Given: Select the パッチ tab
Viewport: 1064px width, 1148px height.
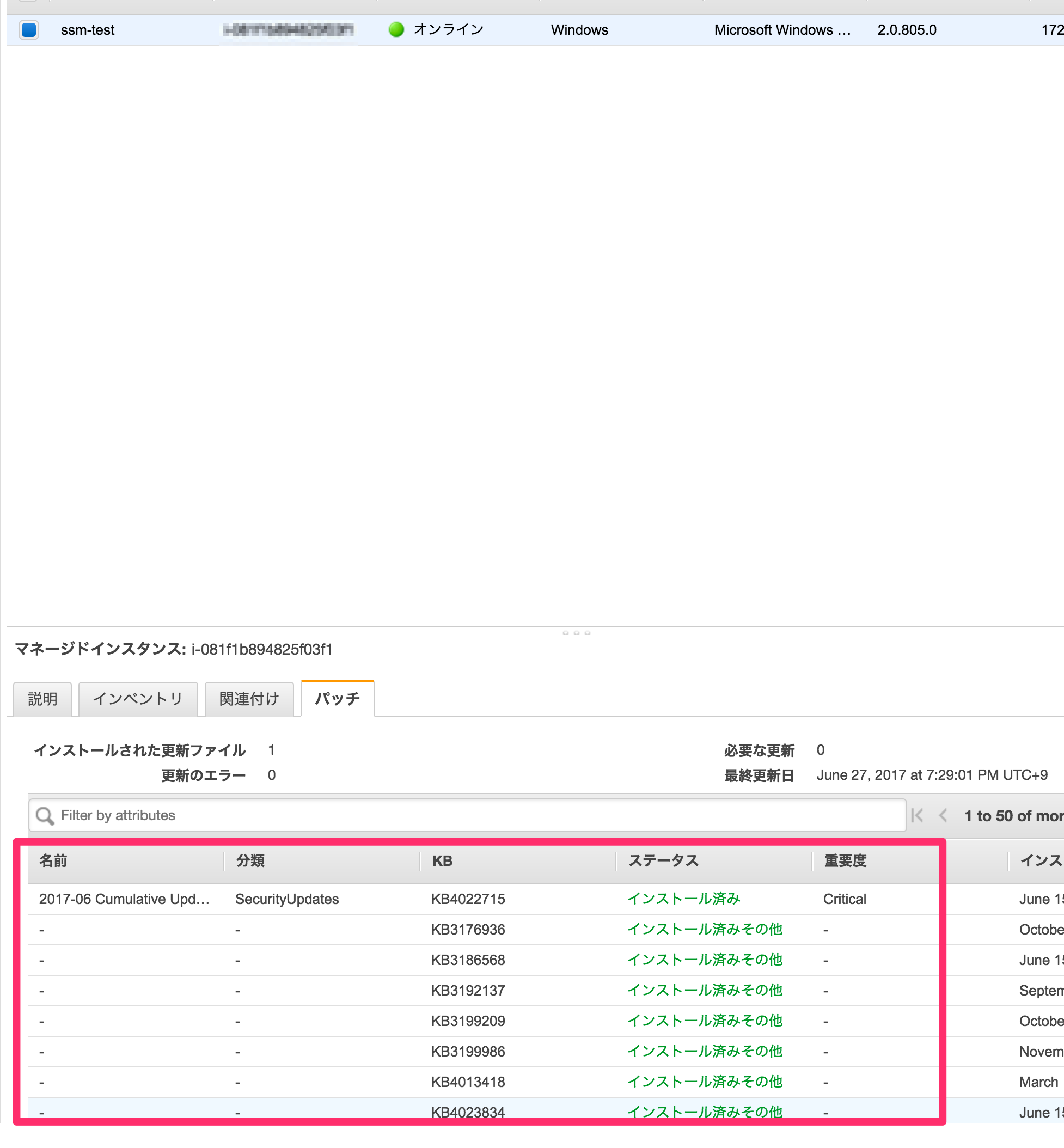Looking at the screenshot, I should pos(337,698).
